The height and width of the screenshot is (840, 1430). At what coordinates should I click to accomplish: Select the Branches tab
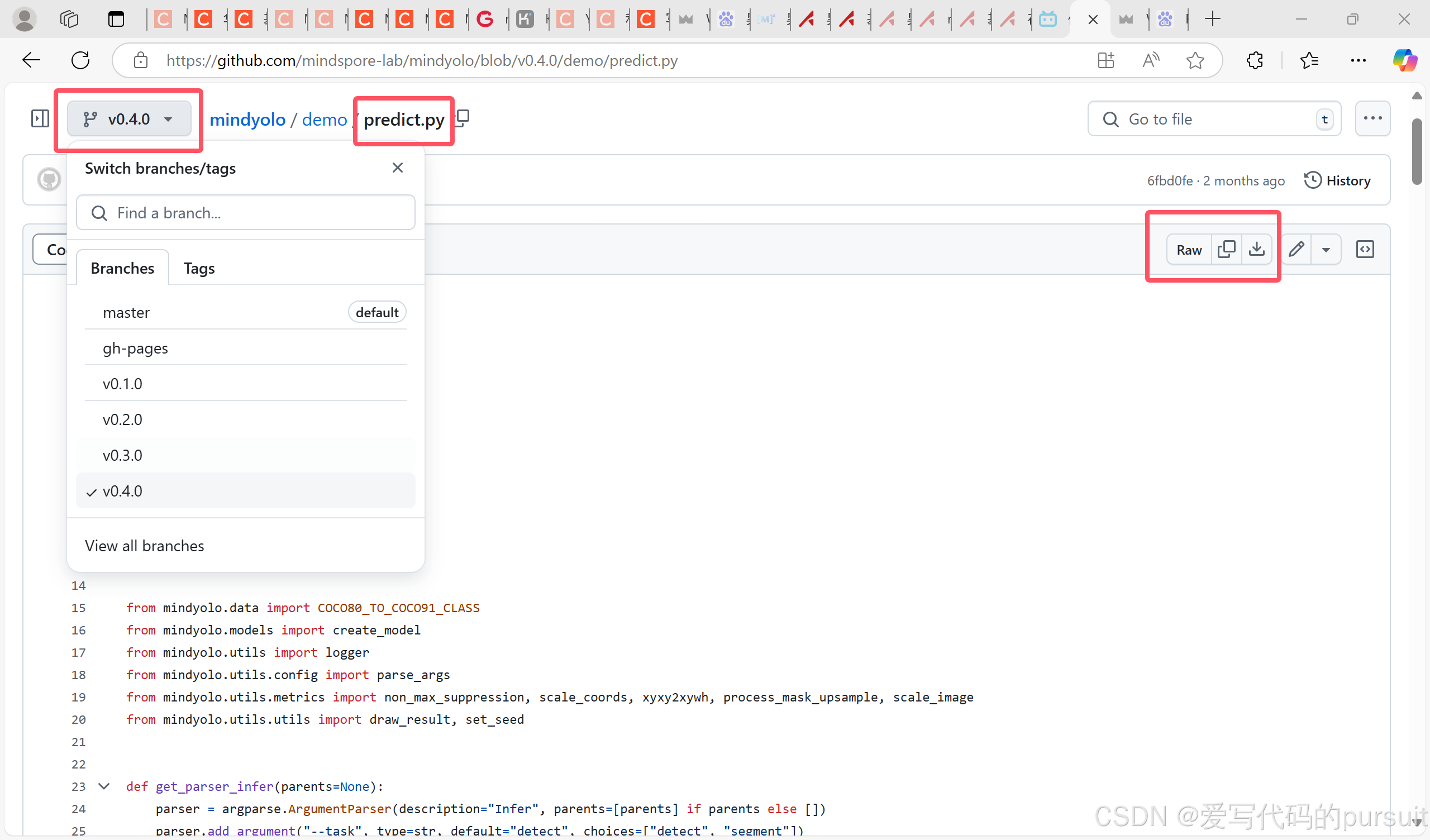pos(122,268)
